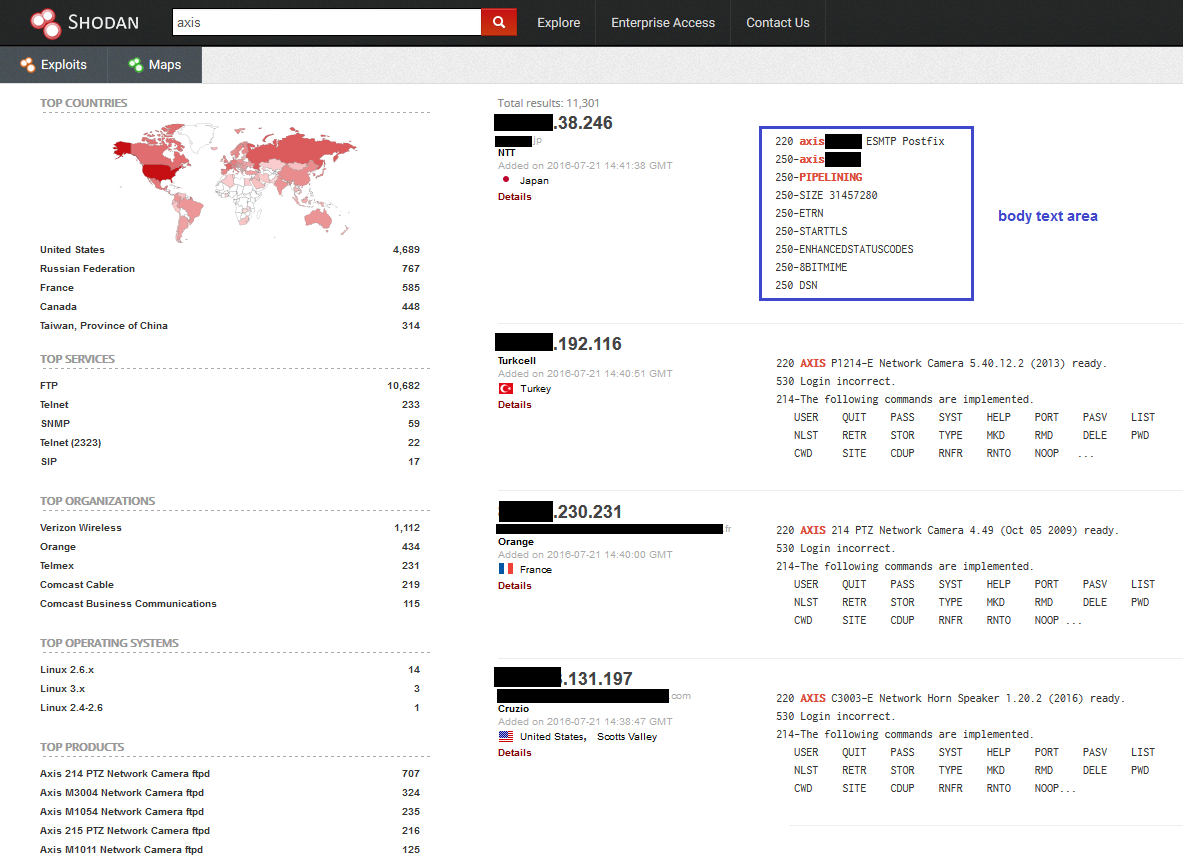Filter by Linux 2.6.x operating system
This screenshot has height=861, width=1183.
pos(67,669)
